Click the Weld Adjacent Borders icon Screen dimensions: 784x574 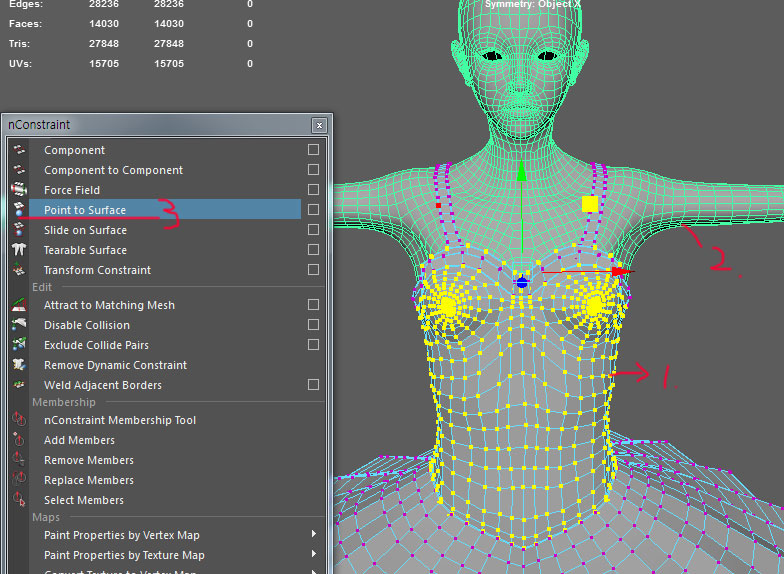[x=19, y=384]
